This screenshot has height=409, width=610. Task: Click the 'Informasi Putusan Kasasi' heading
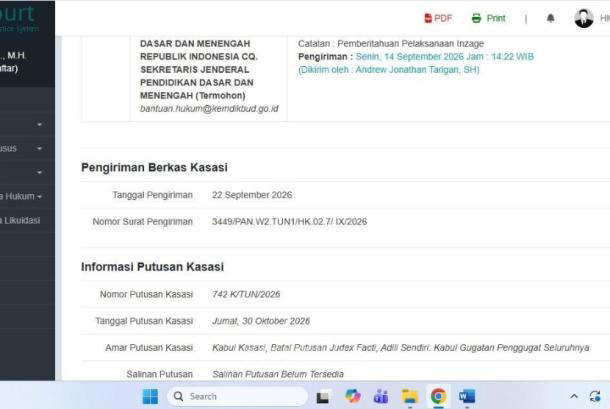tap(152, 267)
